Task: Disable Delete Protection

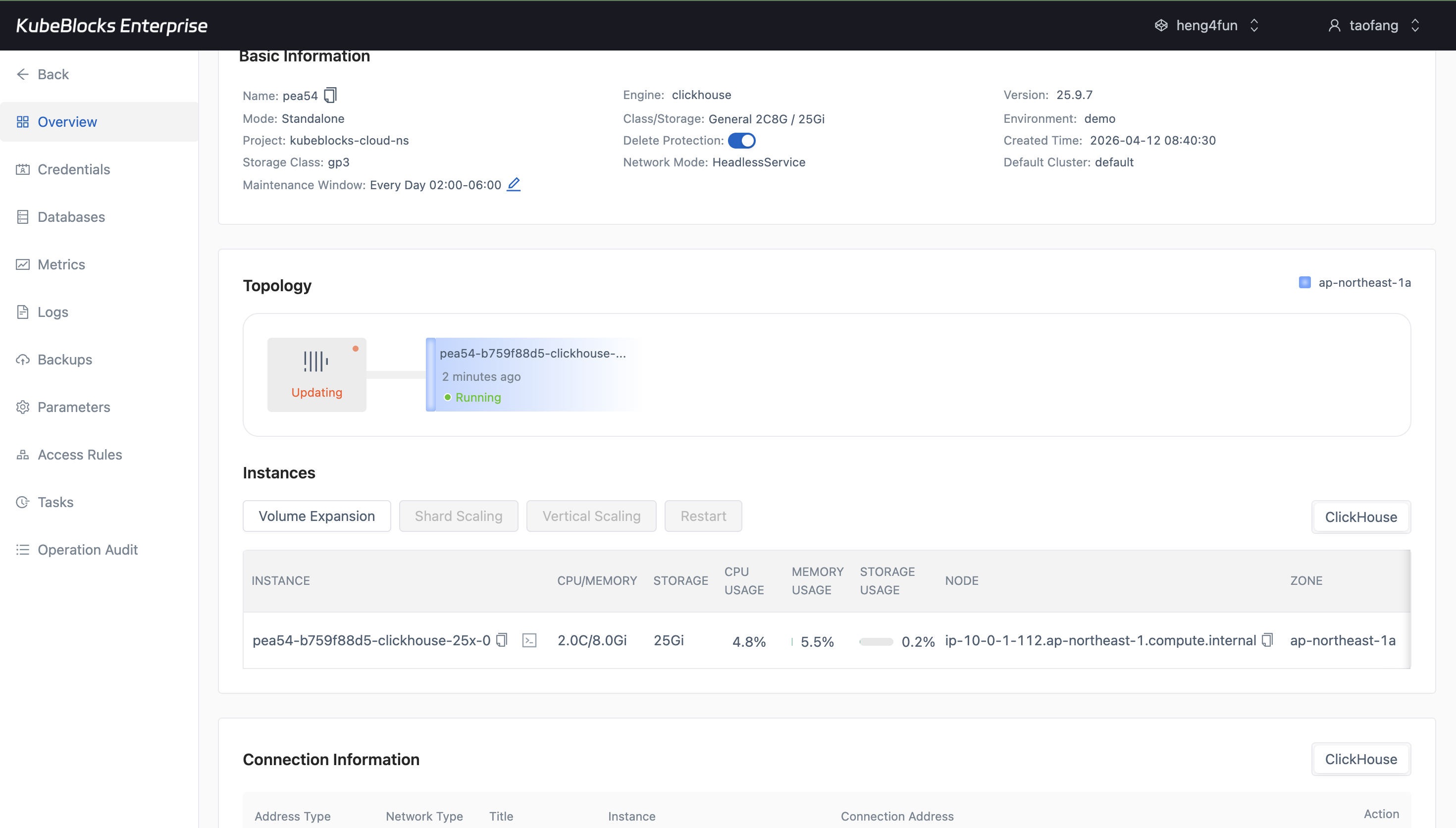Action: pyautogui.click(x=742, y=140)
